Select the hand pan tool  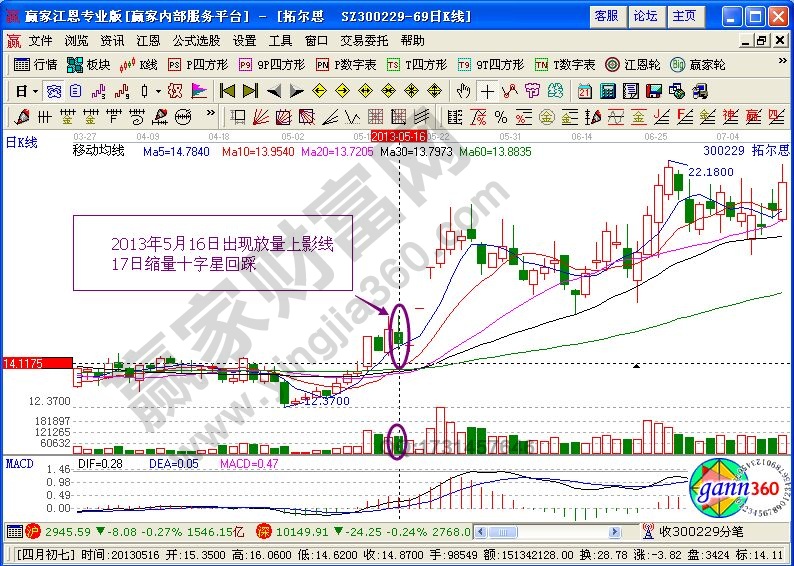[463, 90]
